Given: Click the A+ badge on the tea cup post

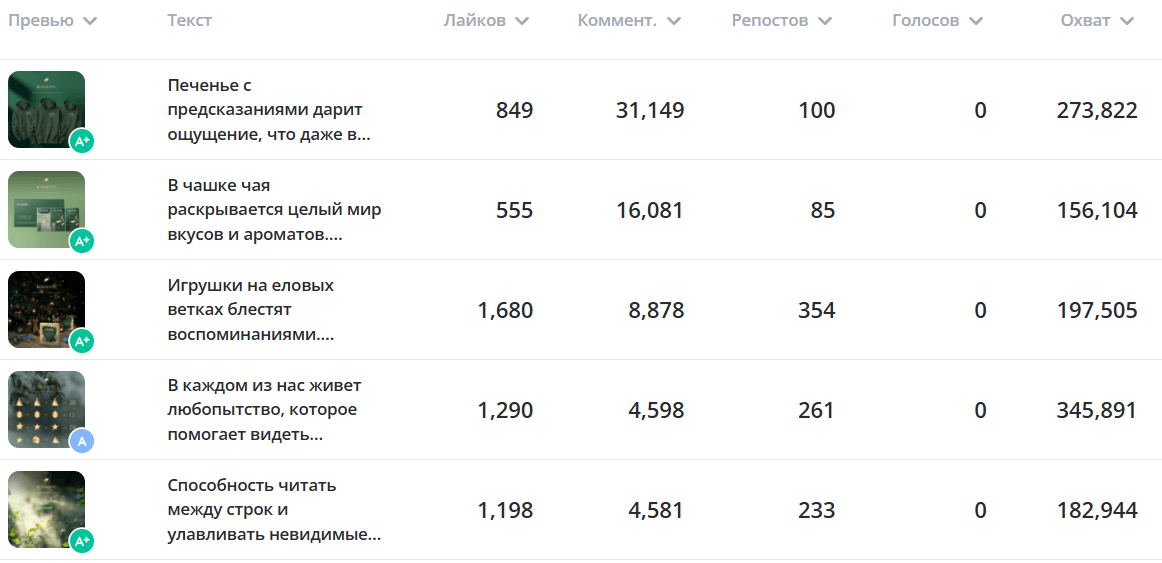Looking at the screenshot, I should [x=82, y=241].
